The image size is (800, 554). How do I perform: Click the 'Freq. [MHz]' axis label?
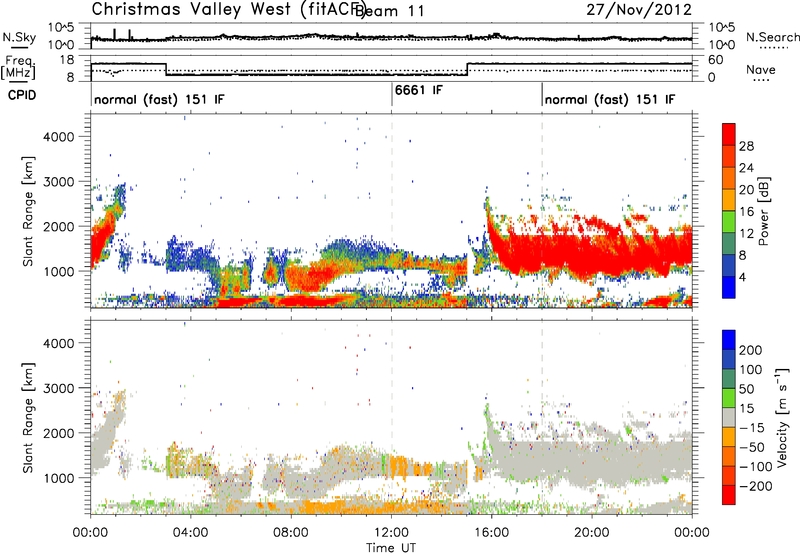[19, 68]
